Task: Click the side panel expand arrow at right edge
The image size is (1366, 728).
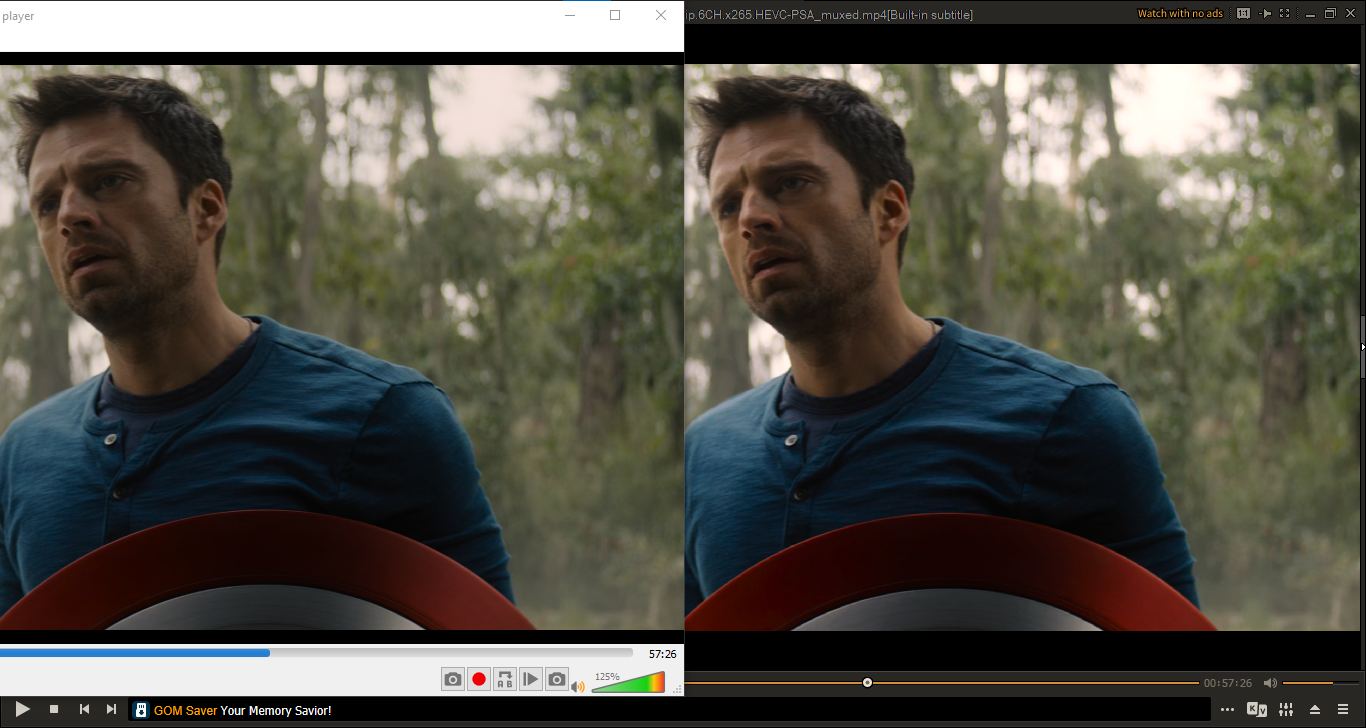Action: pyautogui.click(x=1362, y=347)
